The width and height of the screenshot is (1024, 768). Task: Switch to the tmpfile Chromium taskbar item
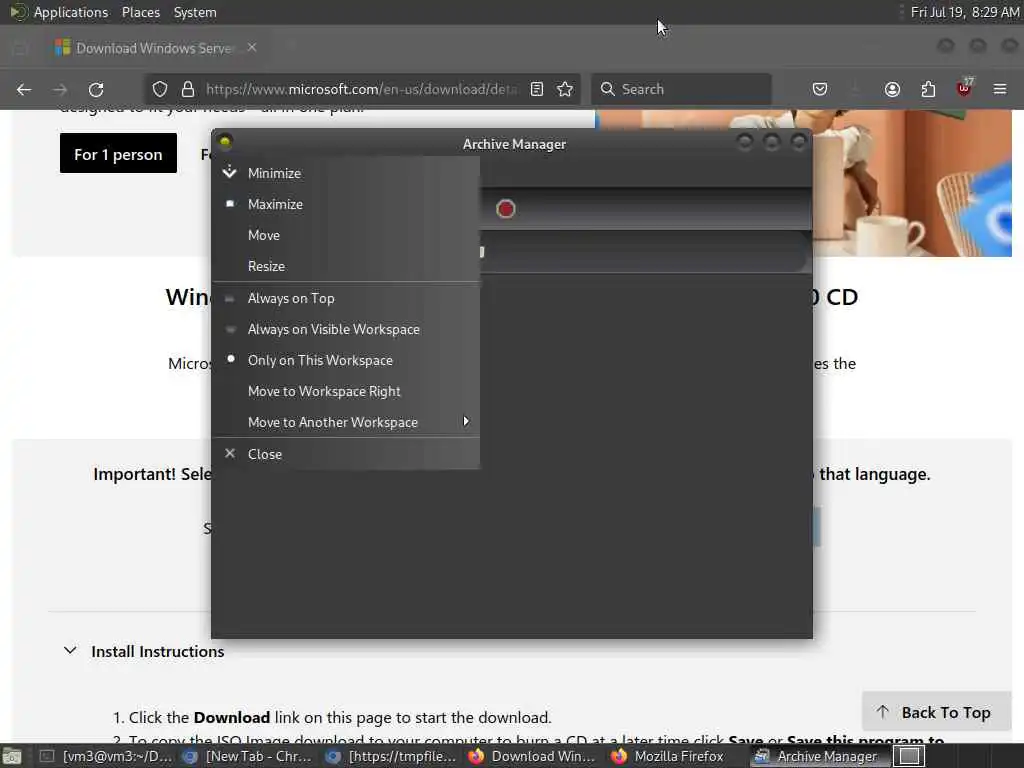[392, 756]
